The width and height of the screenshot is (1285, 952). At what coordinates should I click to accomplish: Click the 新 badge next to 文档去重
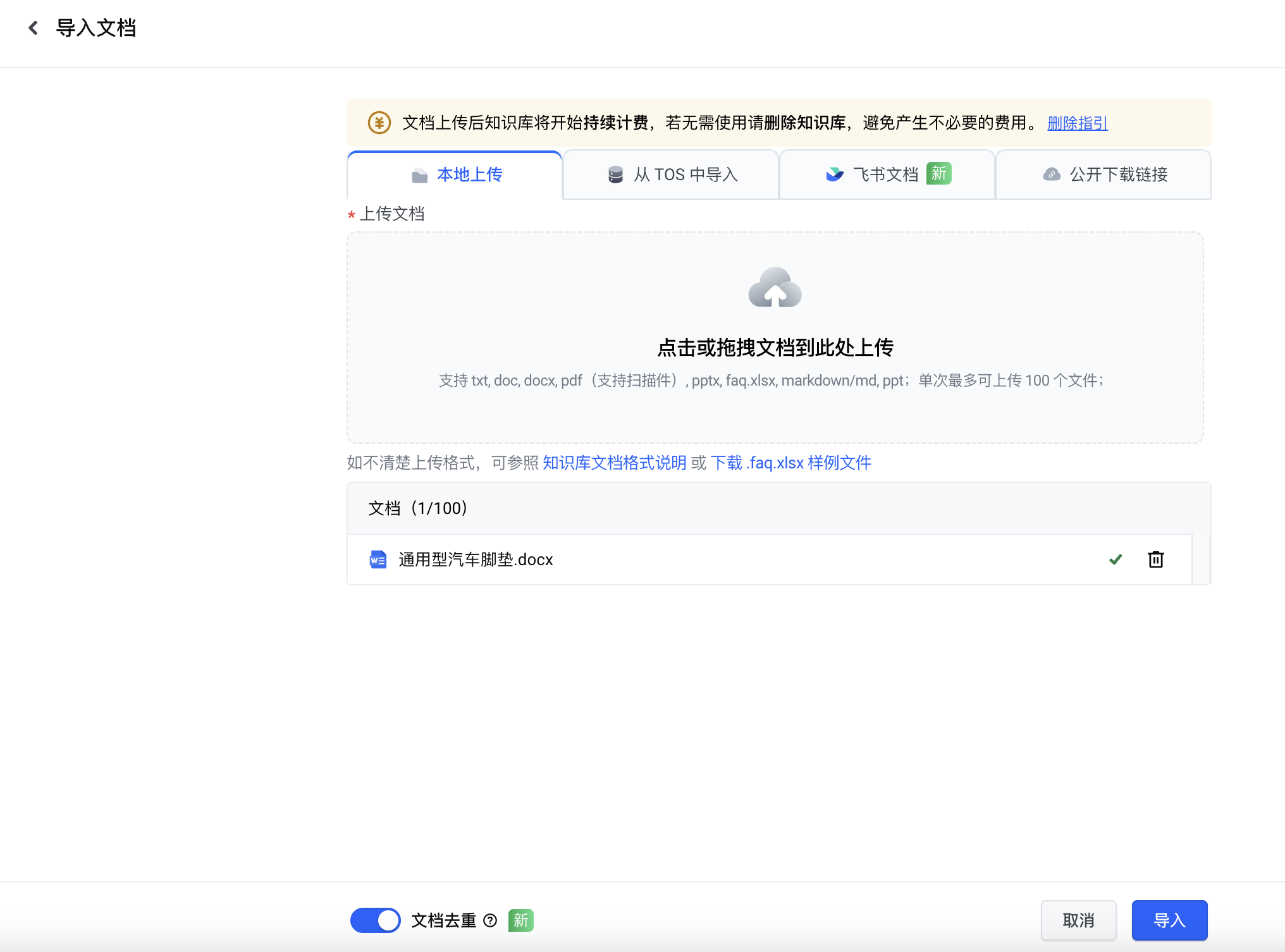[x=520, y=920]
